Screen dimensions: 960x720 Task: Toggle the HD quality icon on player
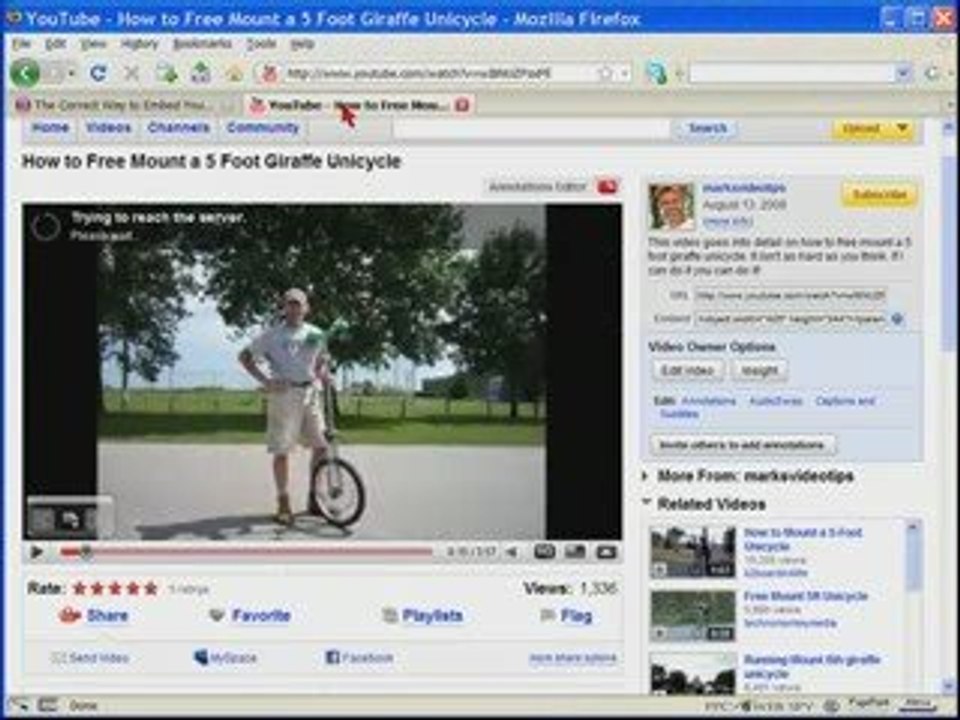click(x=544, y=552)
